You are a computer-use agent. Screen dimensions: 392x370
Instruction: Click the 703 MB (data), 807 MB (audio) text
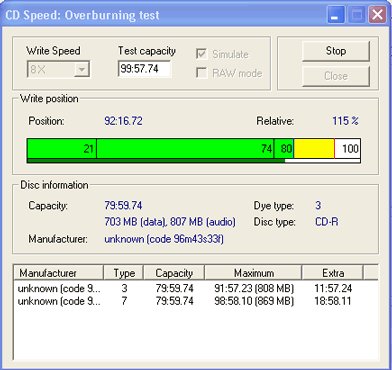coord(170,222)
